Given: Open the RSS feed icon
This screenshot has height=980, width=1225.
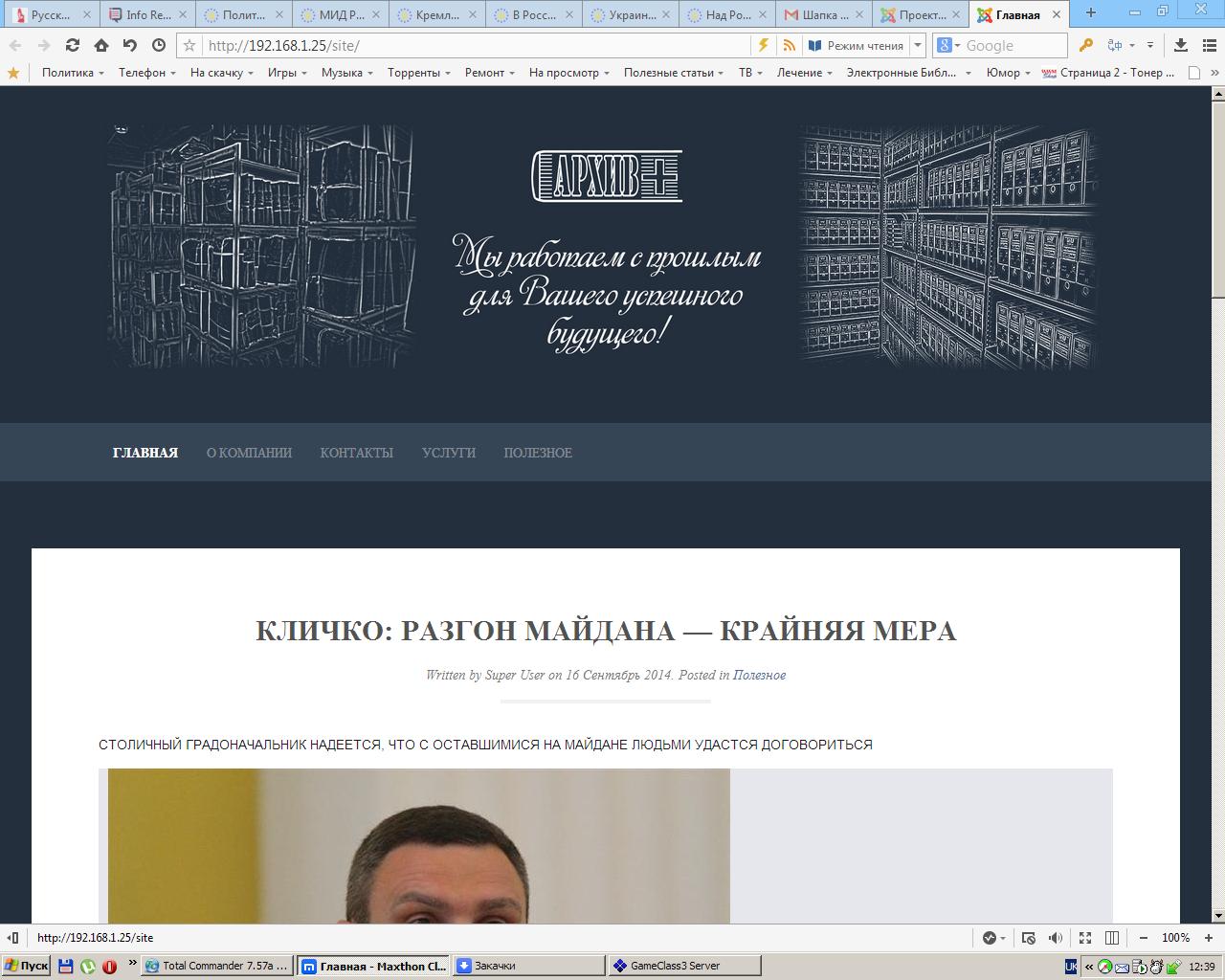Looking at the screenshot, I should pyautogui.click(x=789, y=45).
